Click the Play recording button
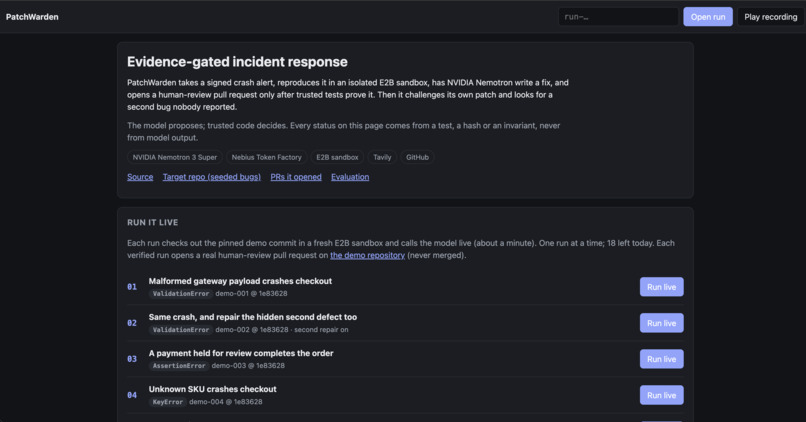Viewport: 806px width, 422px height. pyautogui.click(x=771, y=17)
